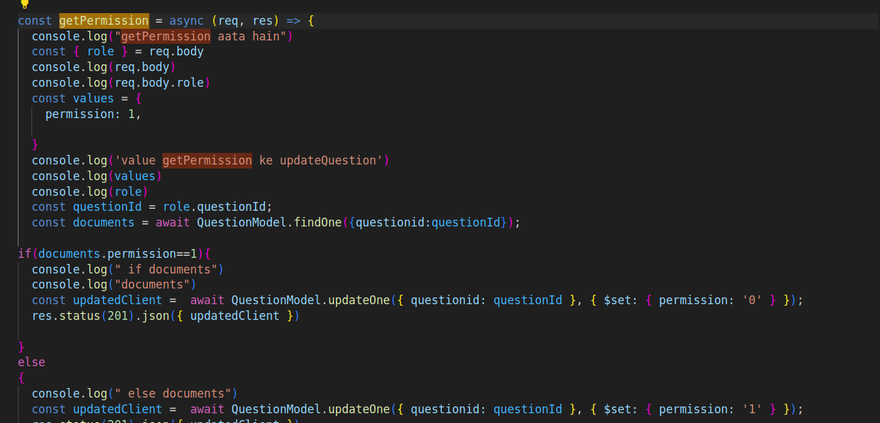Click the async keyword

coord(188,20)
